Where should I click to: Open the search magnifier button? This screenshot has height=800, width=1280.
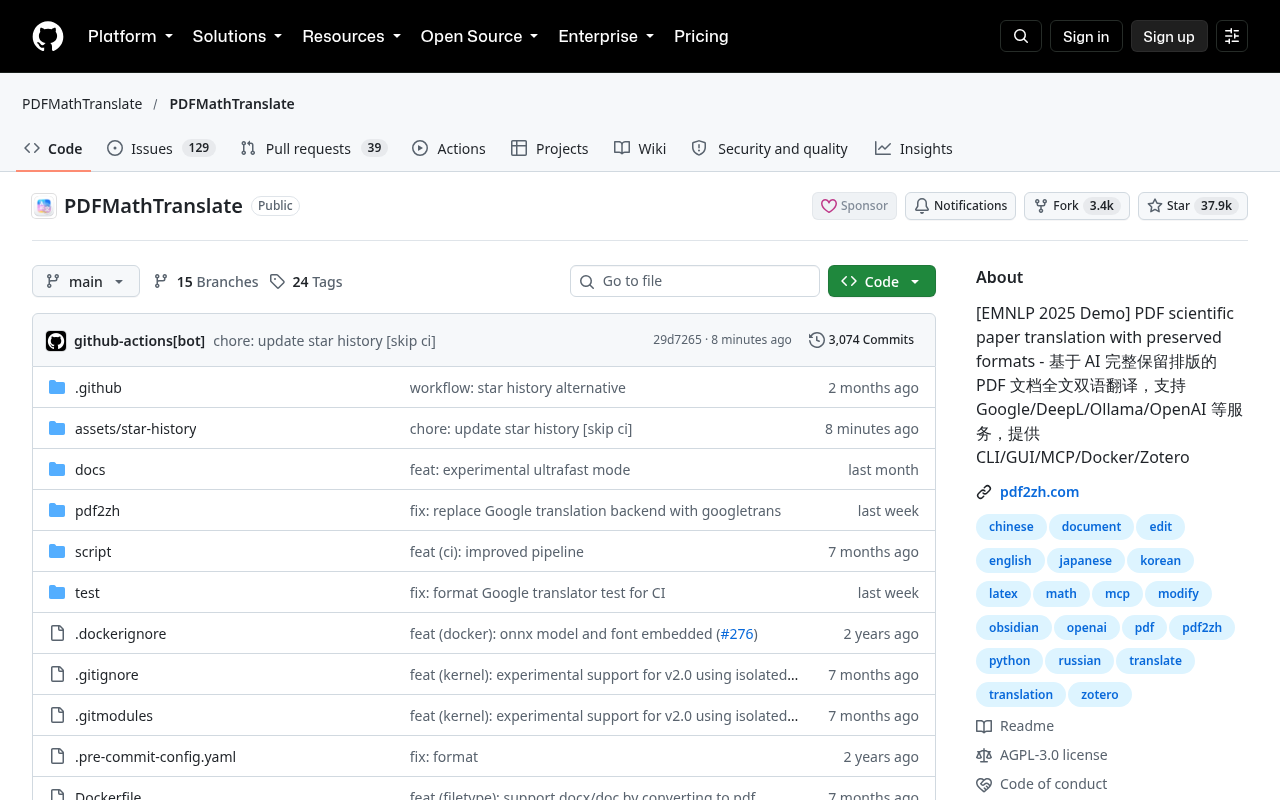[x=1021, y=36]
